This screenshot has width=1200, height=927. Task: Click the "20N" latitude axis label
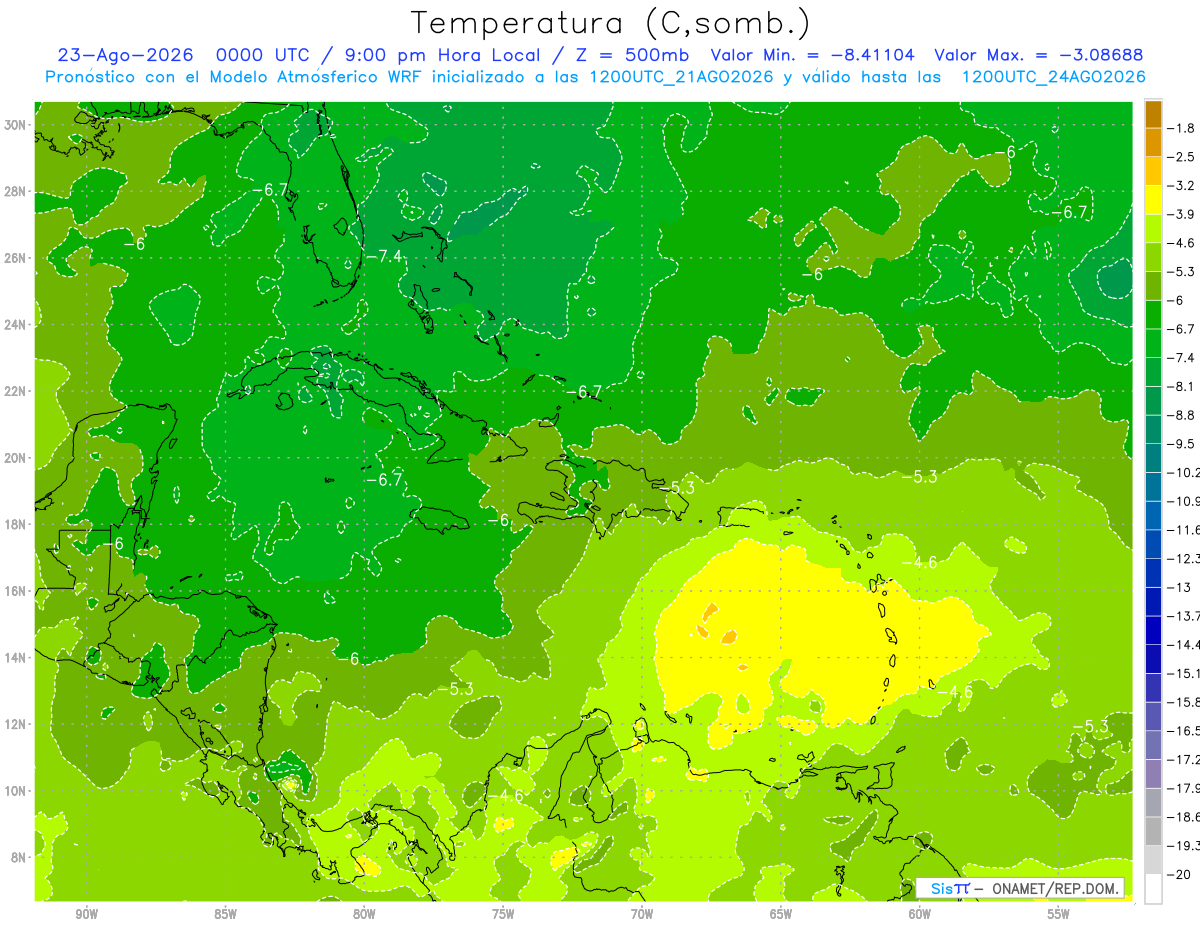(x=16, y=458)
